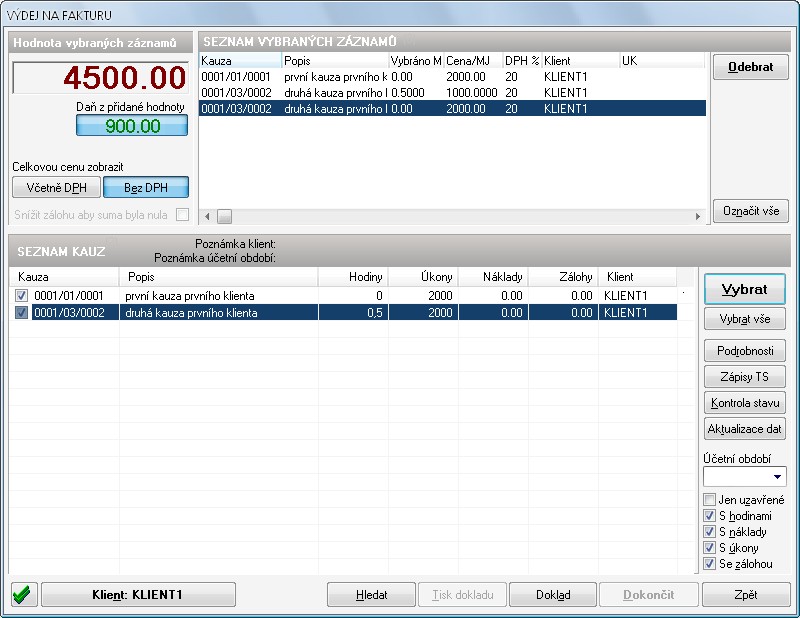Click the grayed Tisk dokladu button

click(x=462, y=595)
